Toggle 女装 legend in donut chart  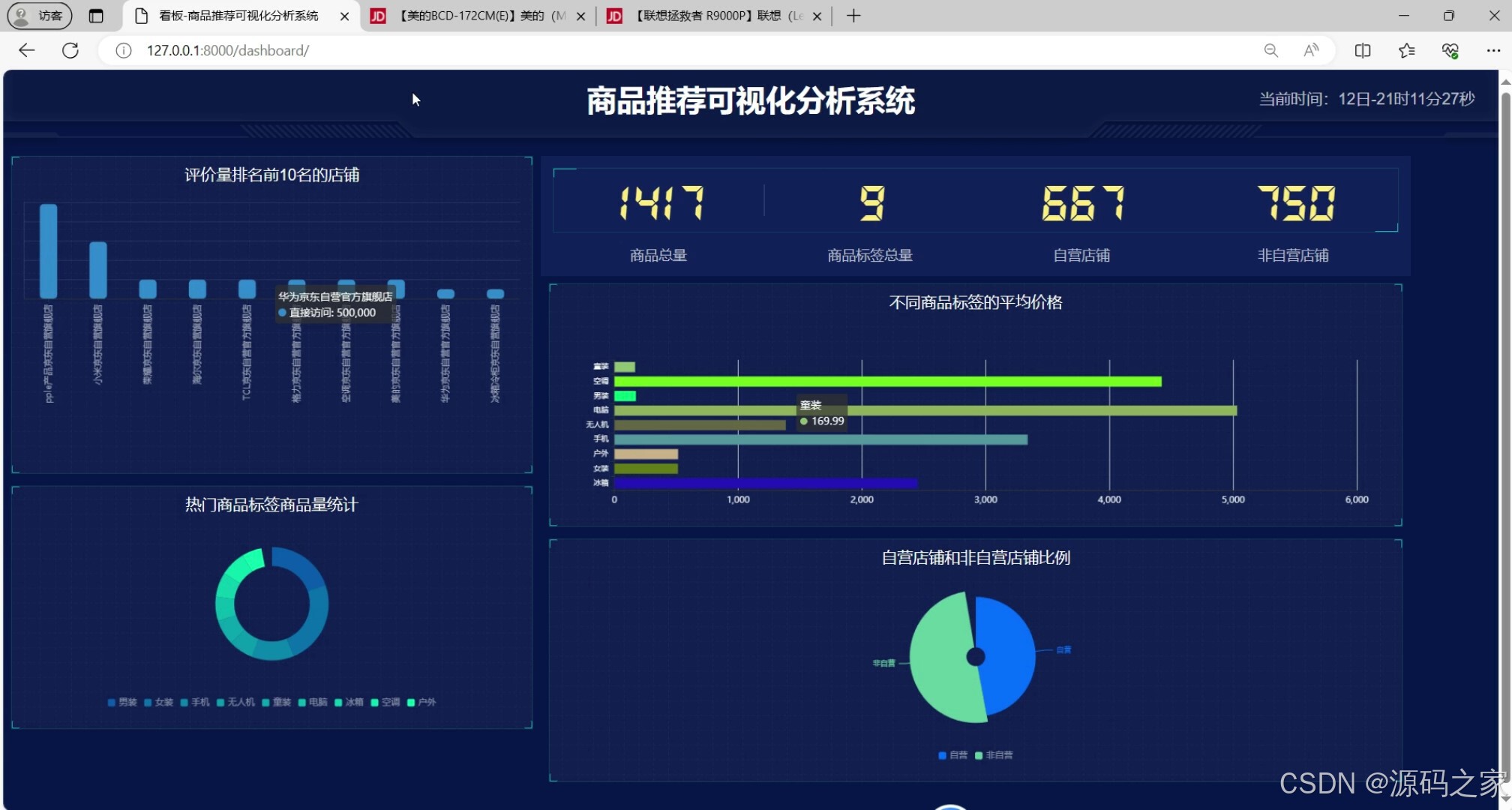158,702
